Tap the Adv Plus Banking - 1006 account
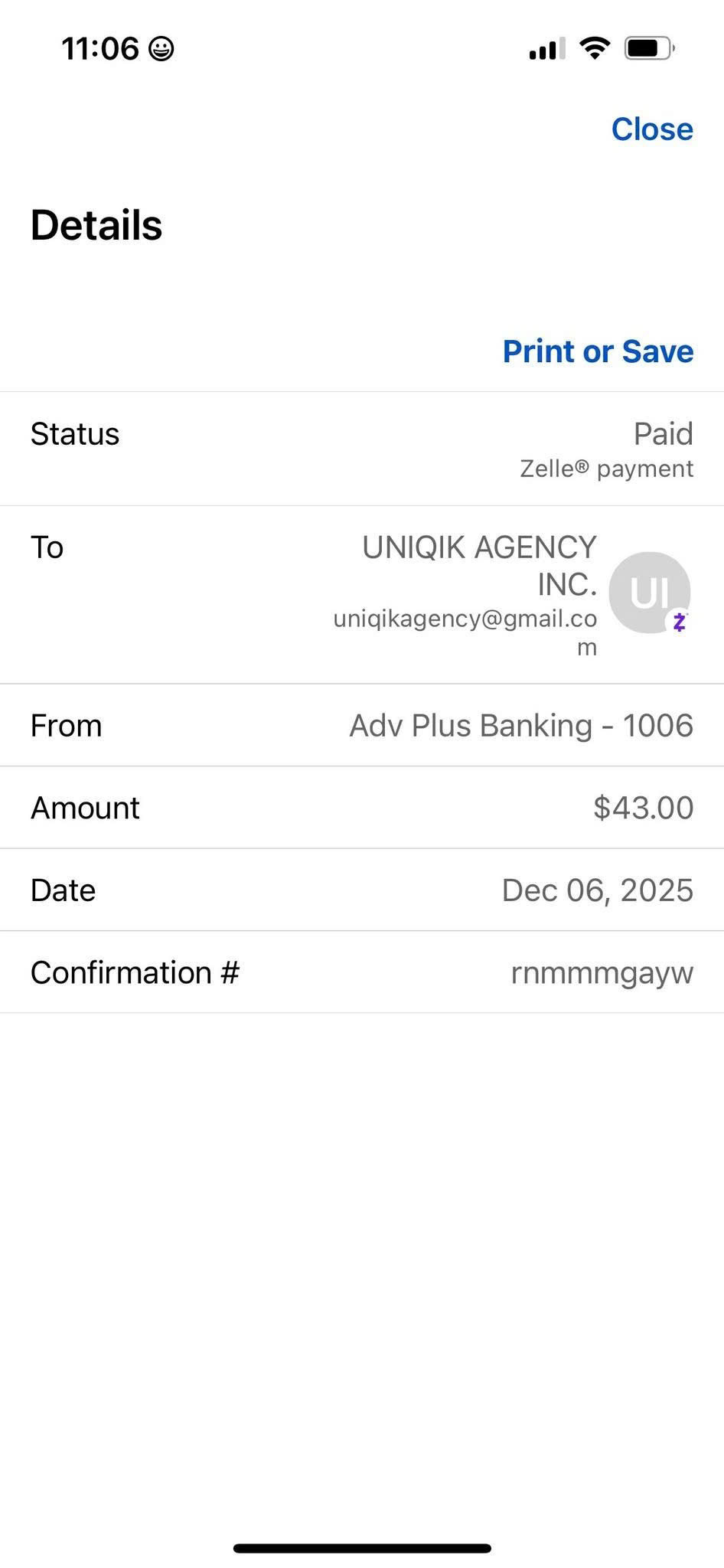The width and height of the screenshot is (724, 1568). point(521,726)
